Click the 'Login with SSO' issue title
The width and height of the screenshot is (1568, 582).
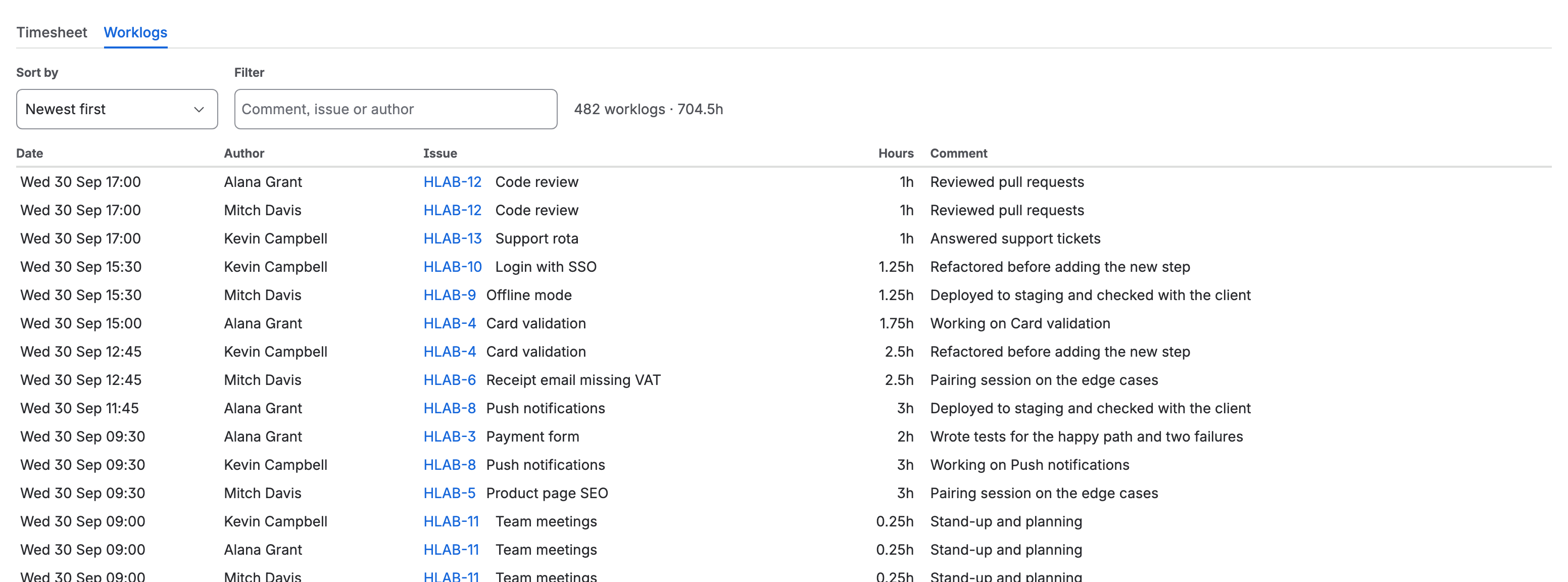pos(546,267)
